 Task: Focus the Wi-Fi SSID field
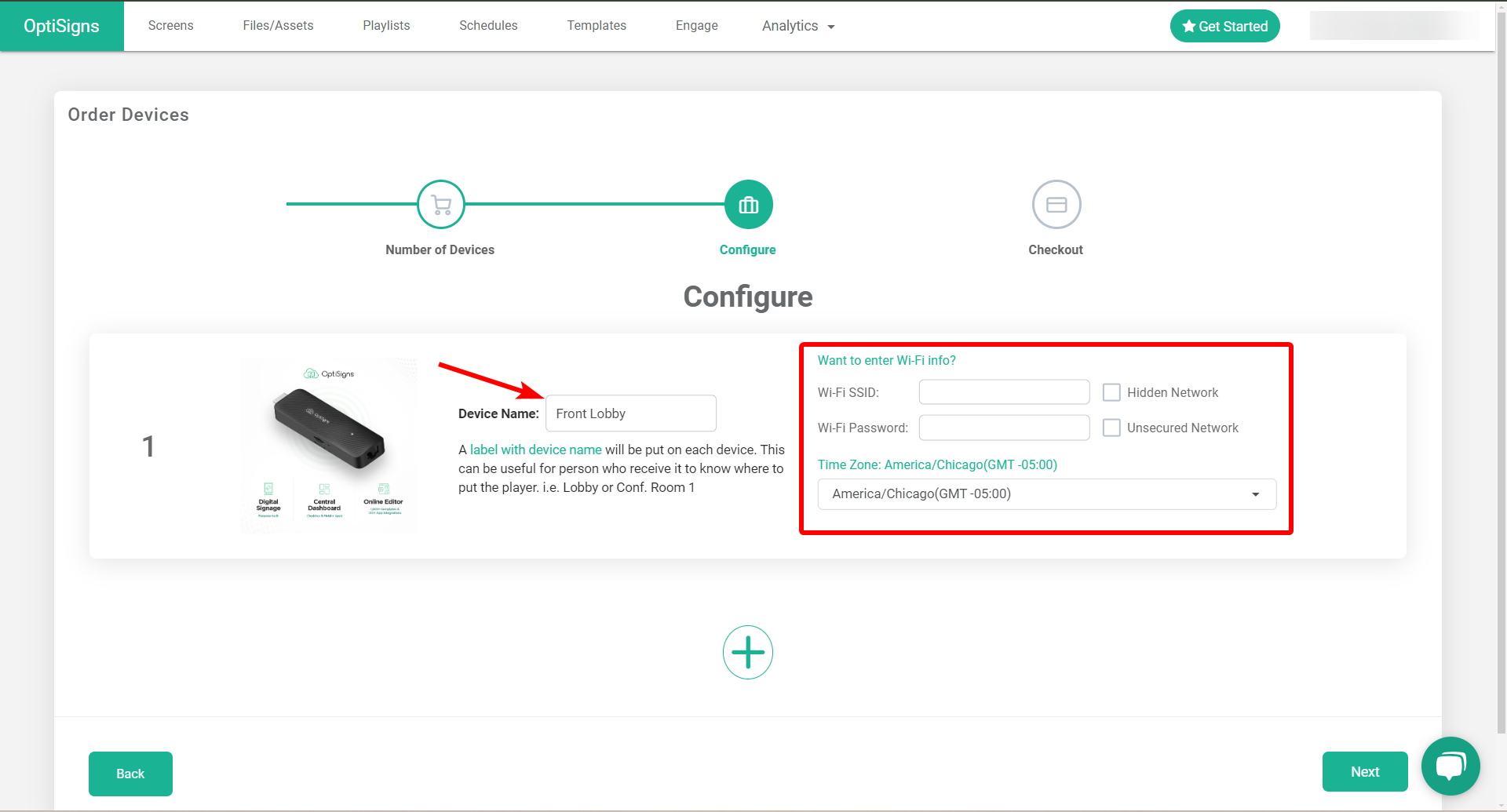tap(1005, 392)
